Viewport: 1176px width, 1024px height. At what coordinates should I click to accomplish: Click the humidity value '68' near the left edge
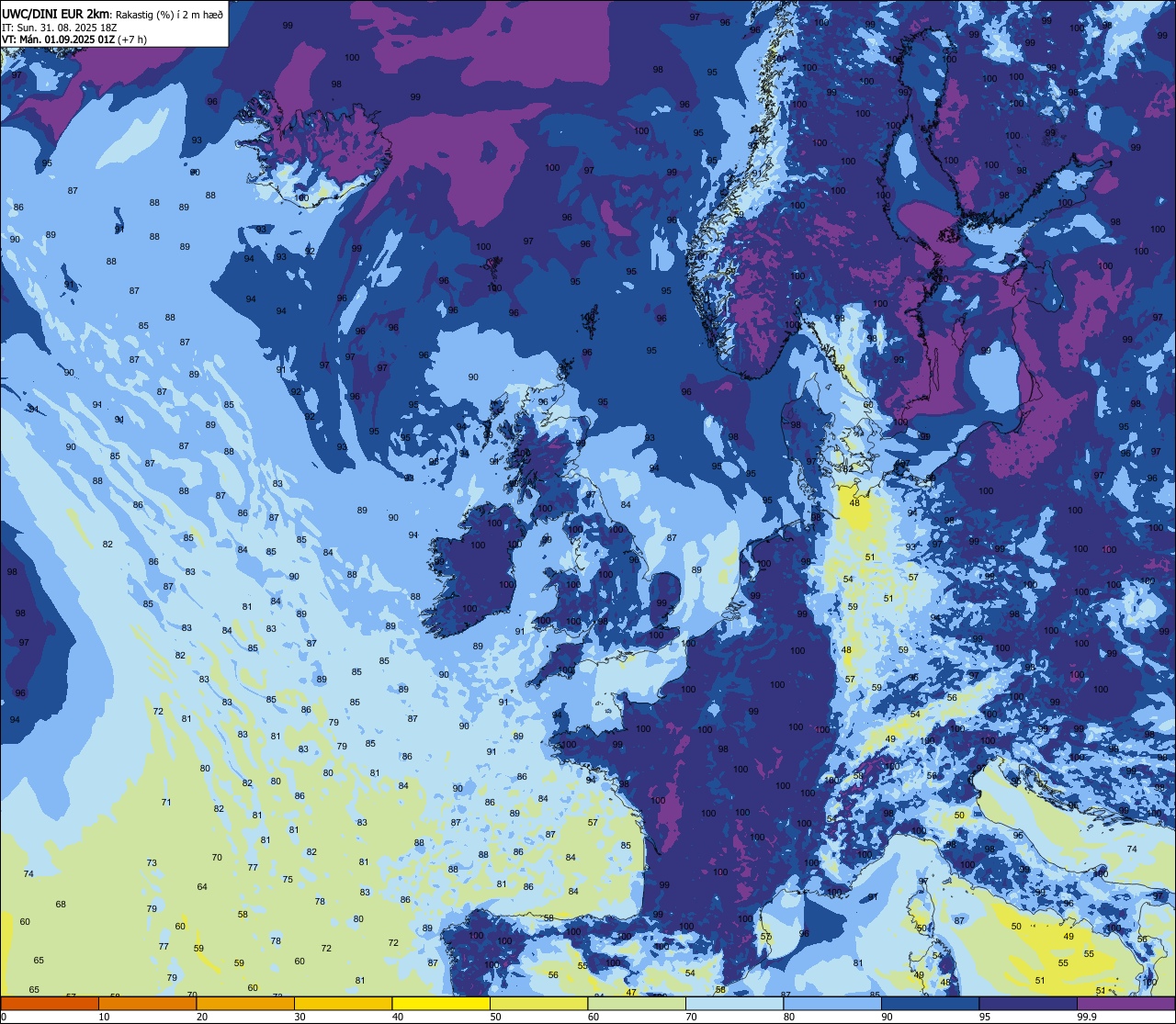[x=61, y=904]
